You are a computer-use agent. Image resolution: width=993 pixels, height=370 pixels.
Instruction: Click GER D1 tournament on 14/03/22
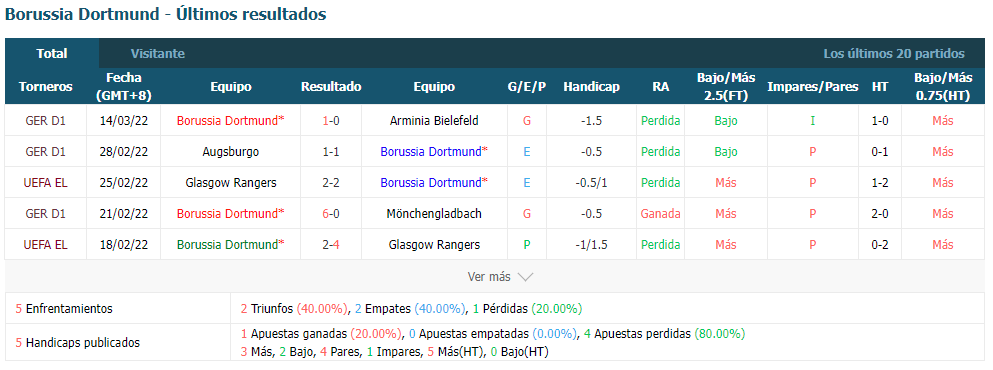click(x=46, y=120)
